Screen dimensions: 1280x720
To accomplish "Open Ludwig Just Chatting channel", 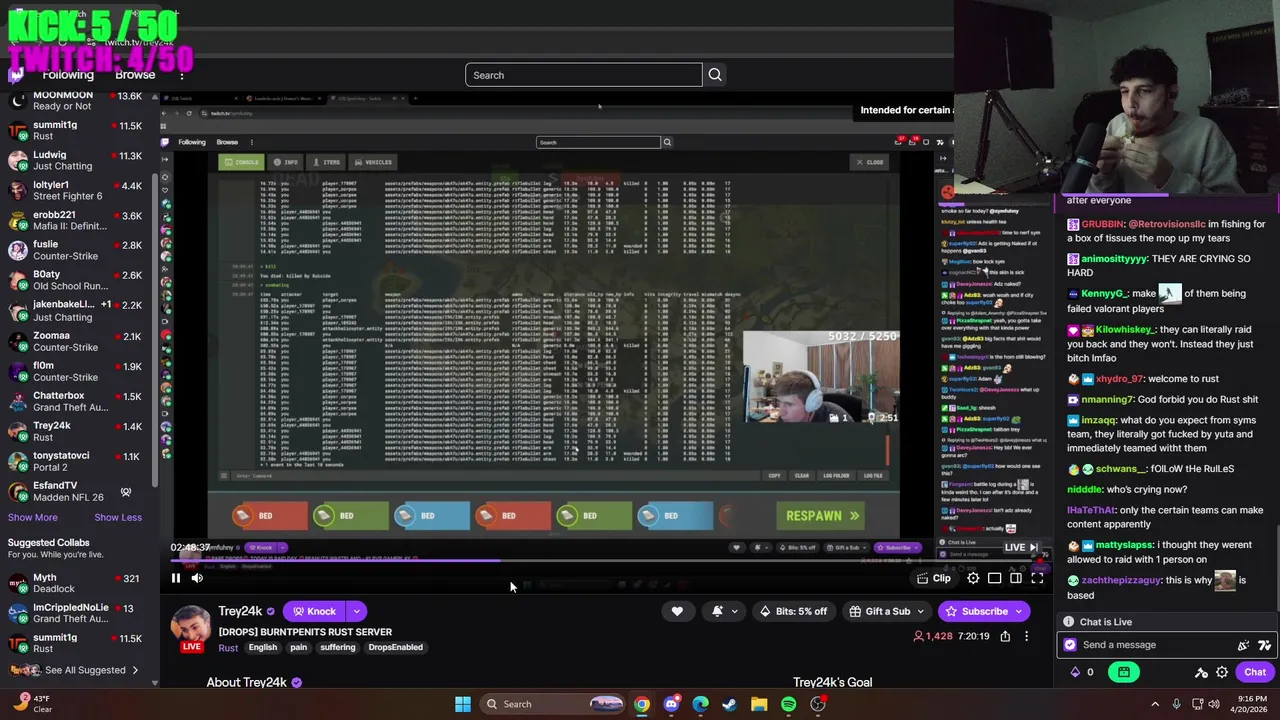I will (78, 160).
